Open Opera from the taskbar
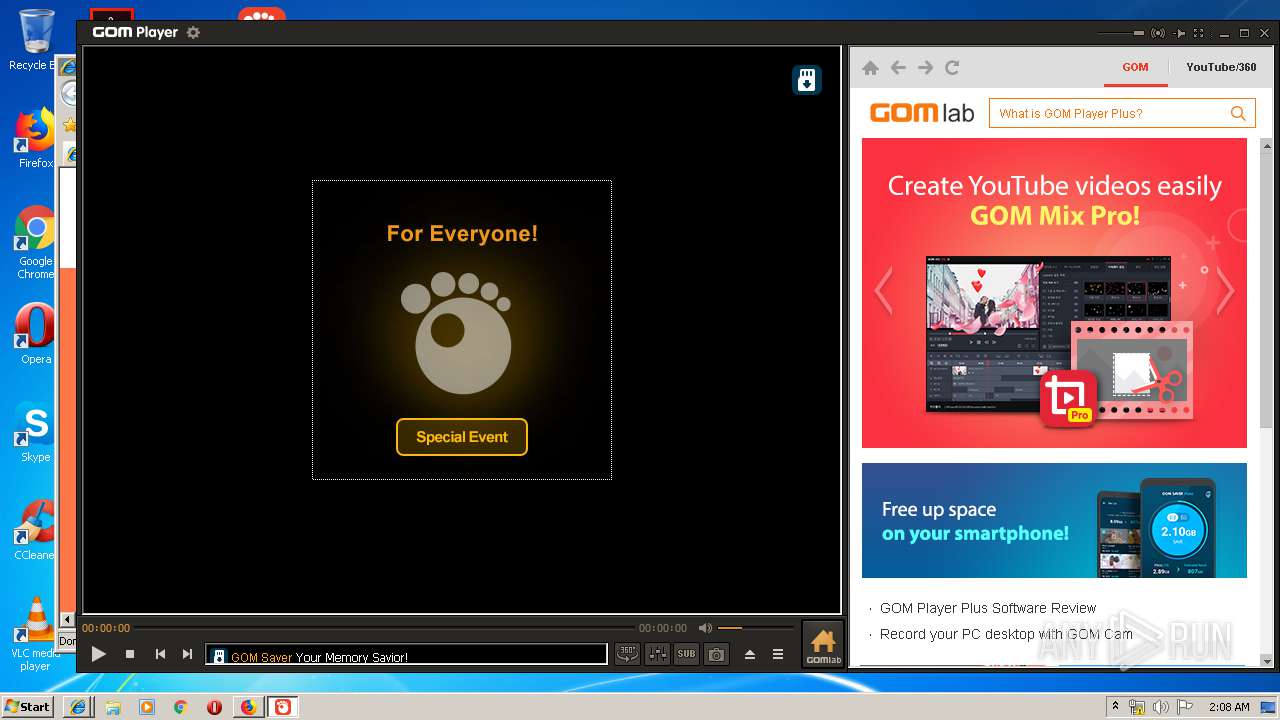Screen dimensions: 1280x720 pos(214,707)
